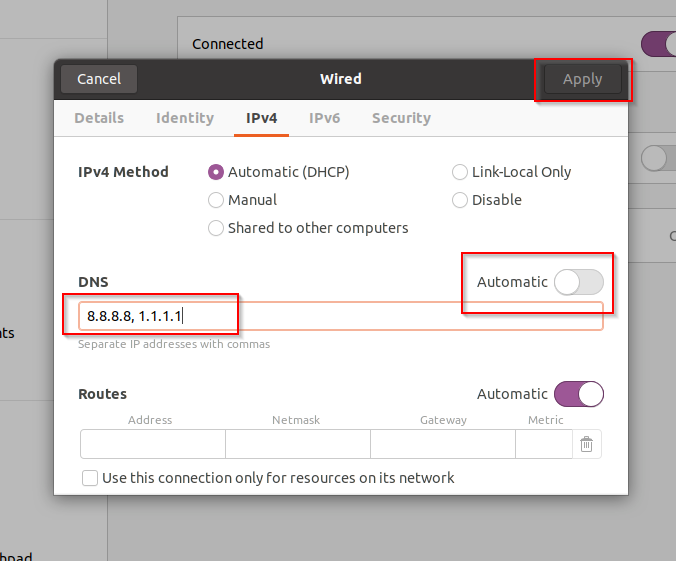Delete the route row with trash icon

587,444
